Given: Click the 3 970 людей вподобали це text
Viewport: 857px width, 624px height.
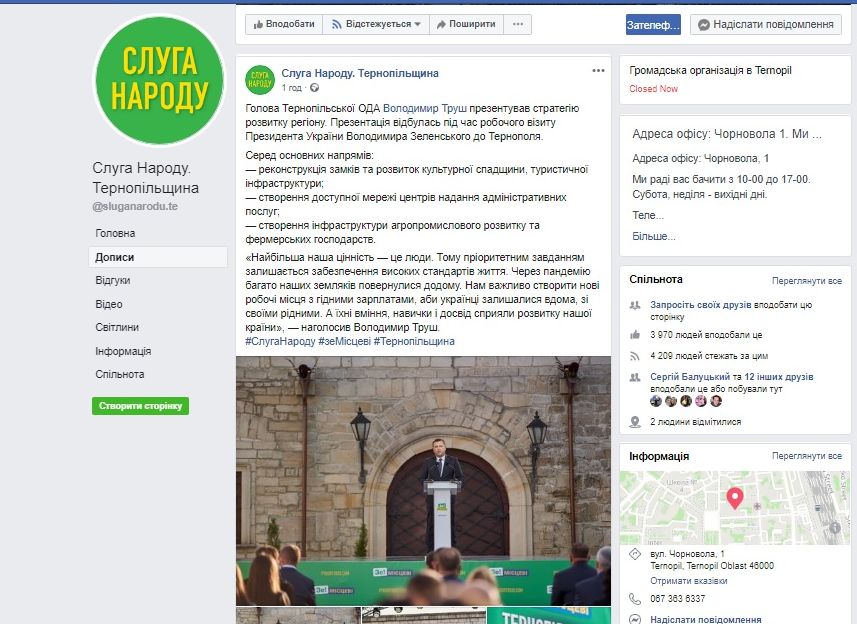Looking at the screenshot, I should (x=706, y=335).
